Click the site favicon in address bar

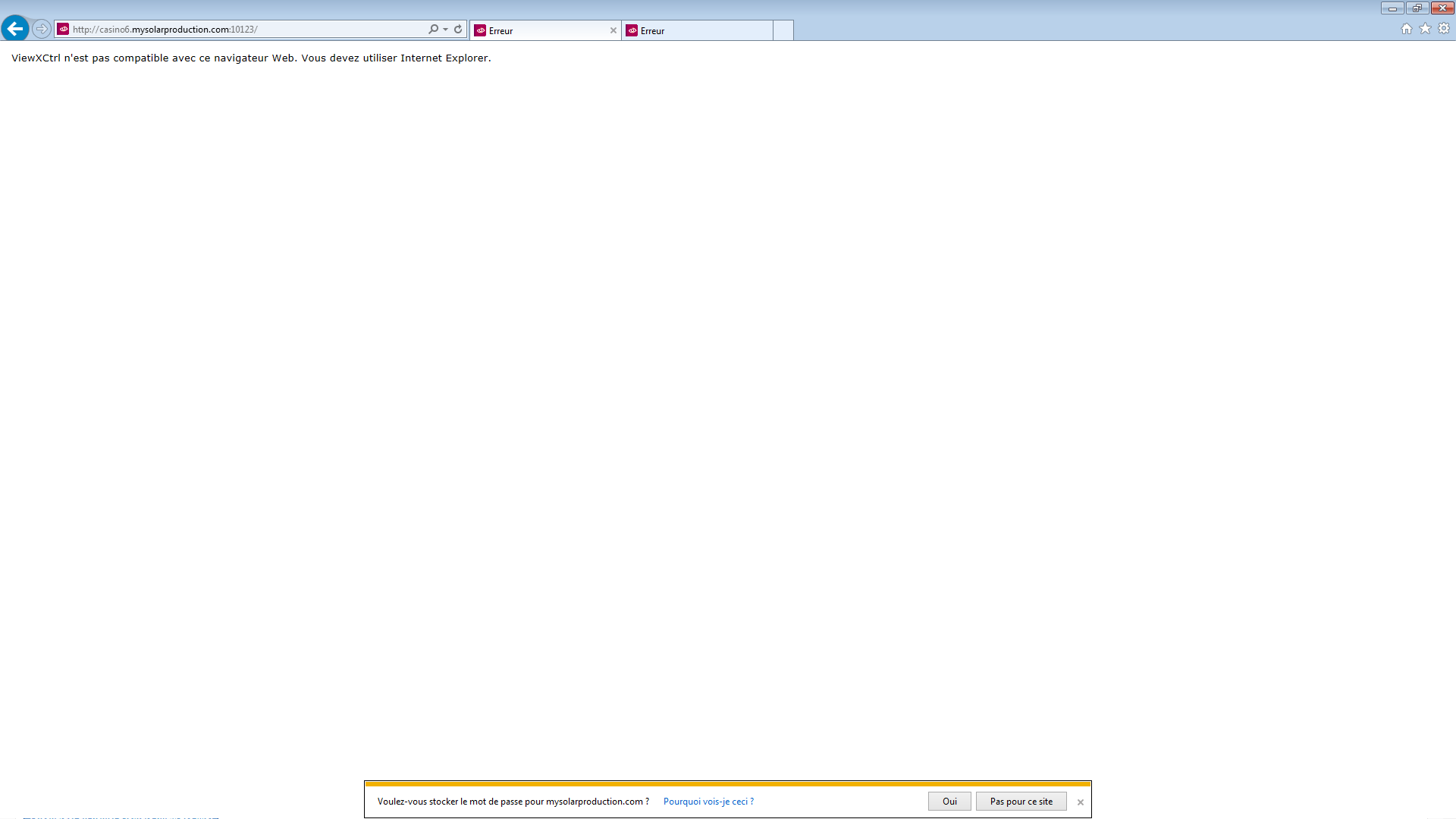[64, 29]
